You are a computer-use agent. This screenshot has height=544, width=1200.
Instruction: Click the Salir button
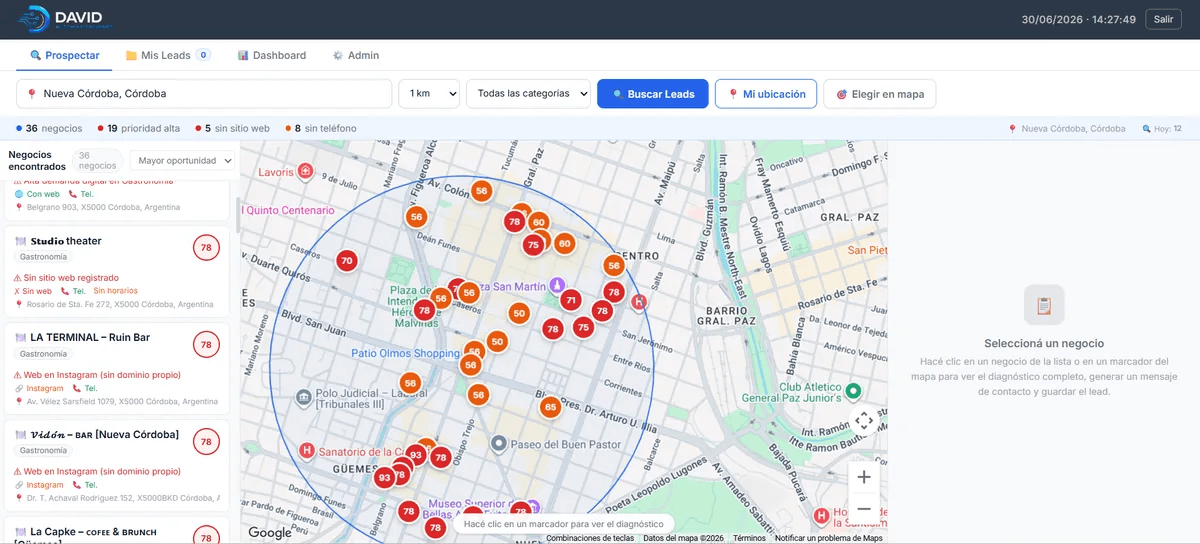click(1163, 19)
